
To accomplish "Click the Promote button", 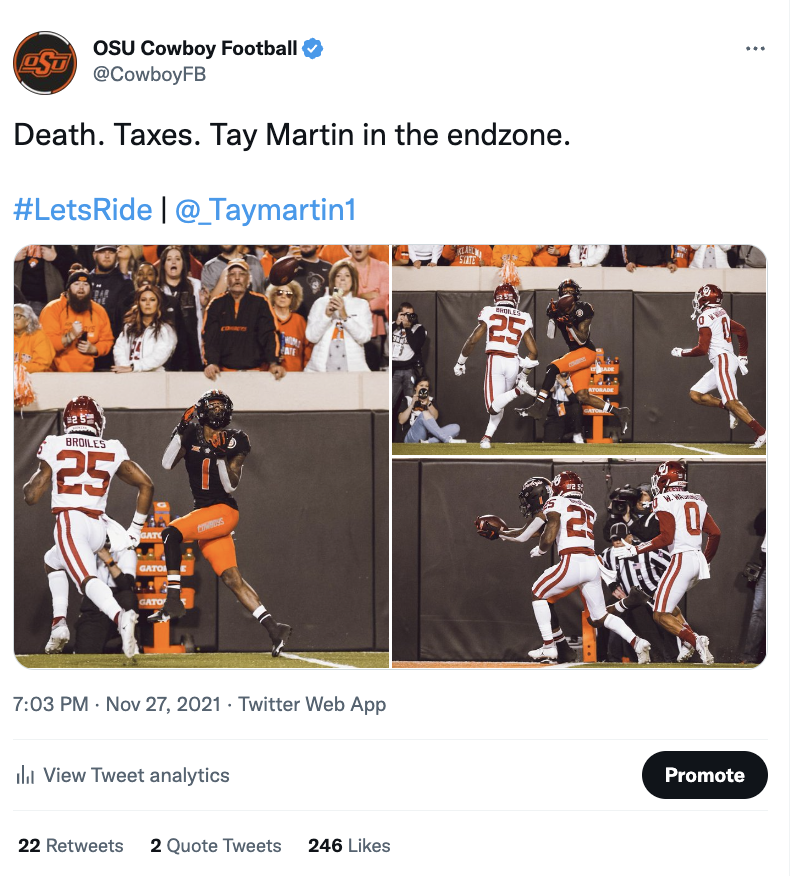I will tap(704, 775).
